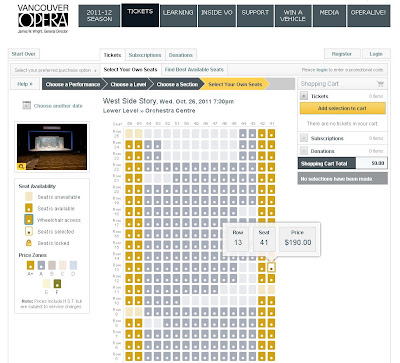Click the Login button
Viewport: 400px width, 363px height.
tap(376, 54)
